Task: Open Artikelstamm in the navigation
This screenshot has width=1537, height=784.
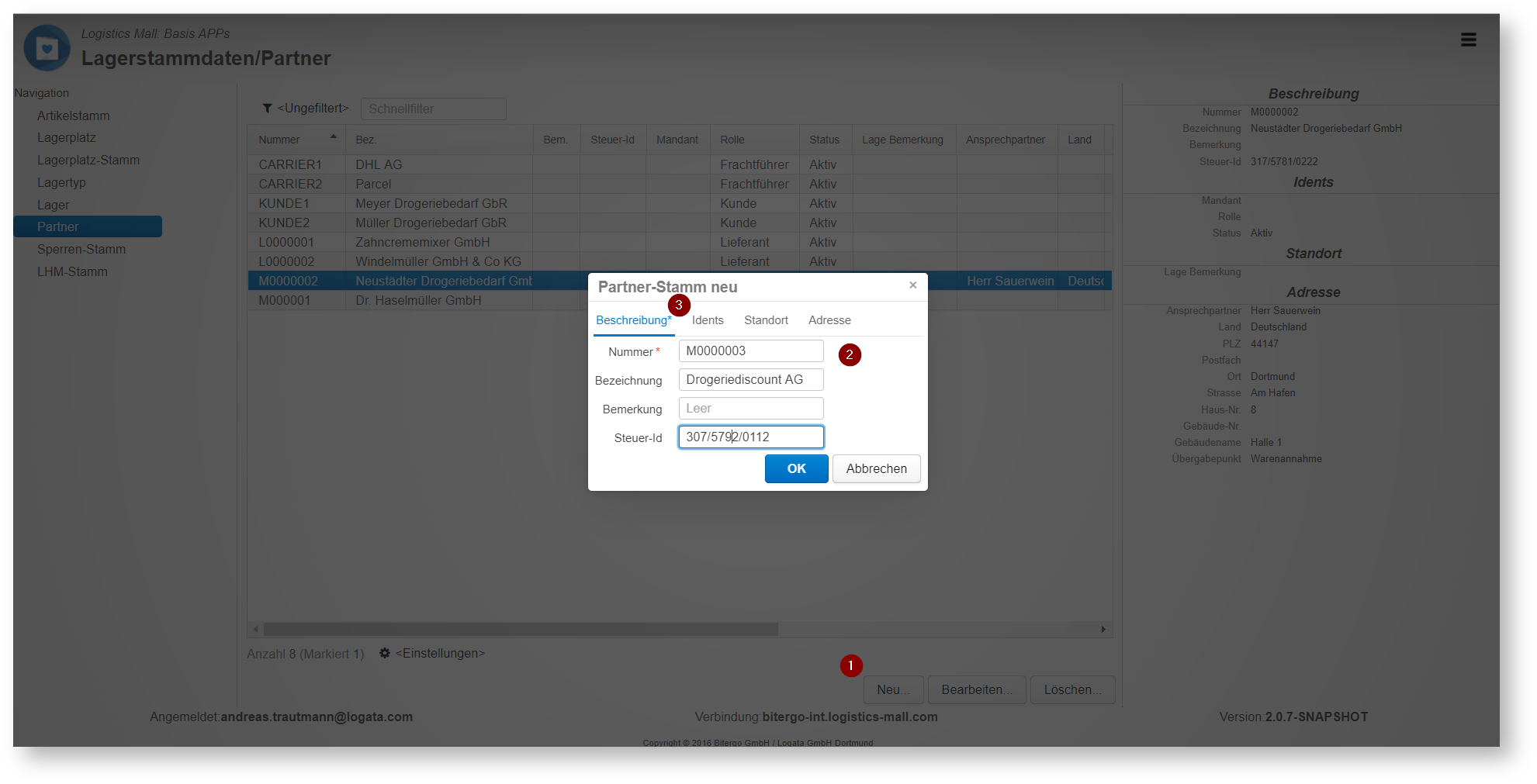Action: pos(74,116)
